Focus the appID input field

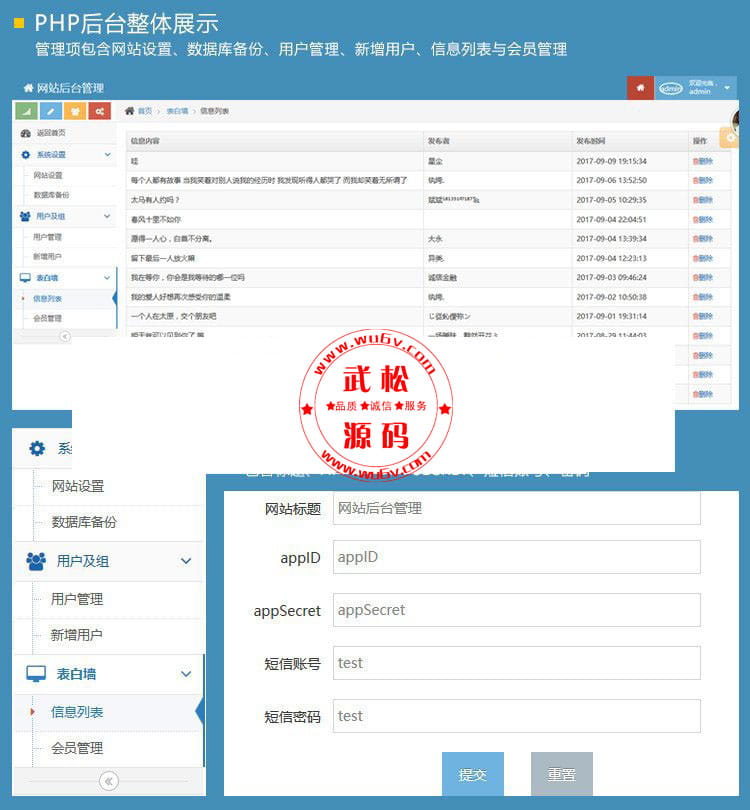[x=517, y=557]
